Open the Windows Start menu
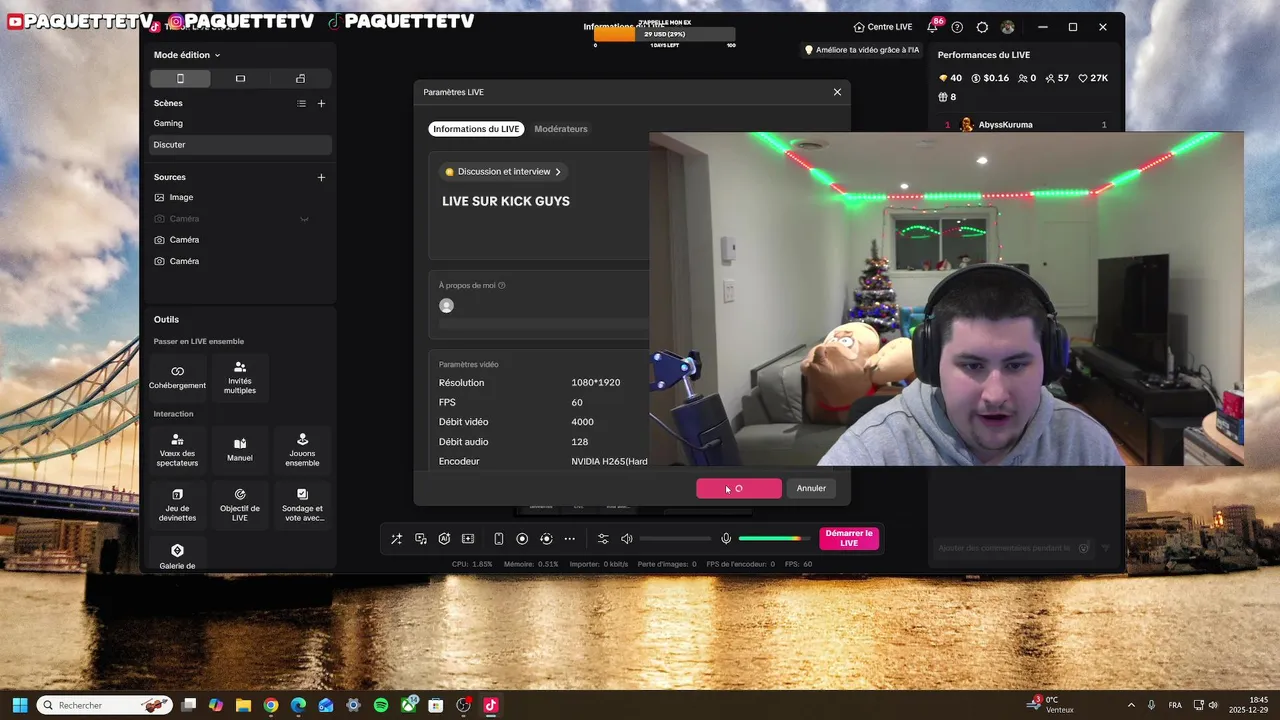Viewport: 1280px width, 720px height. pyautogui.click(x=20, y=705)
